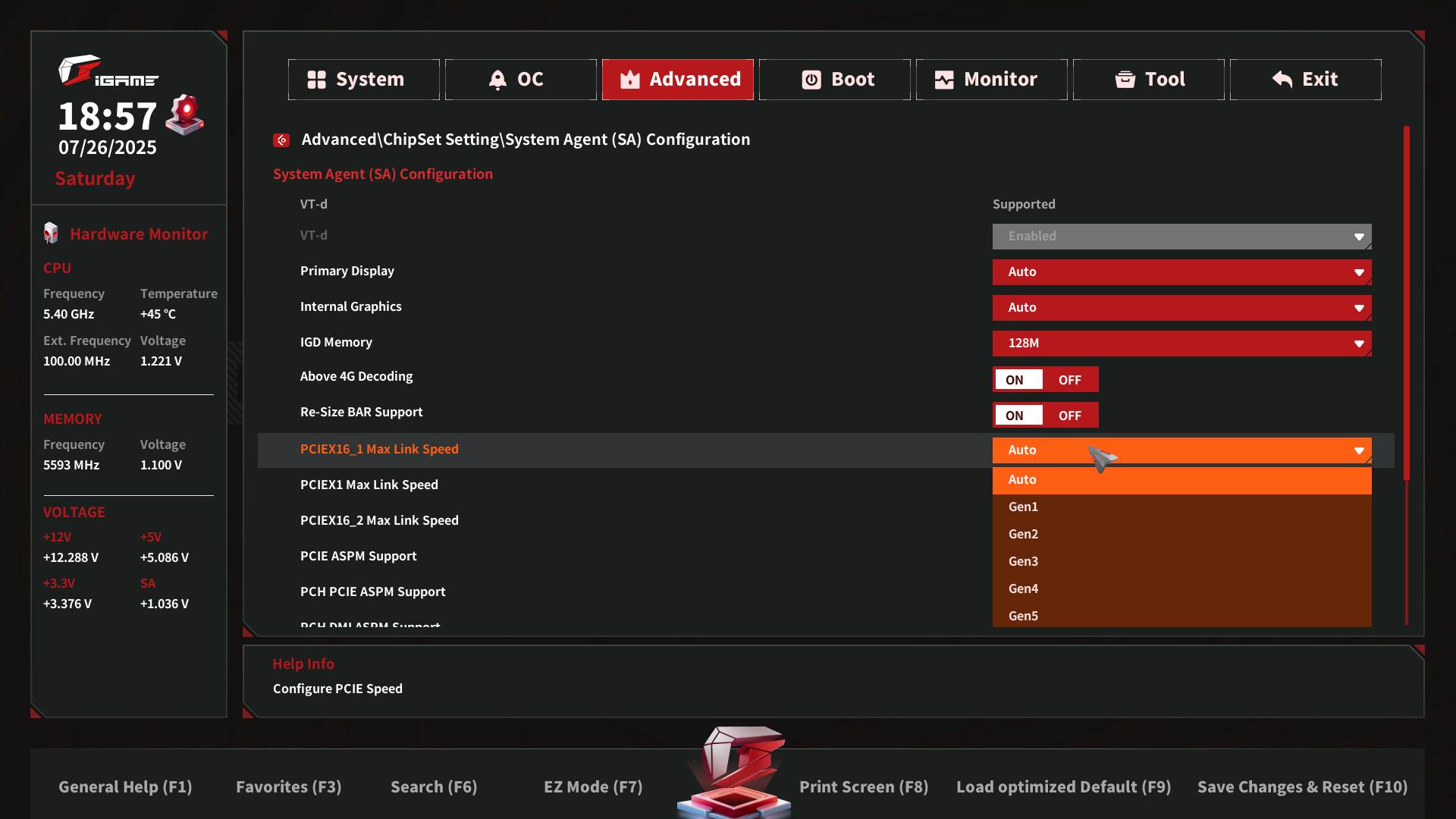Click the red gear icon beside clock
Screen dimensions: 1456x819
185,115
